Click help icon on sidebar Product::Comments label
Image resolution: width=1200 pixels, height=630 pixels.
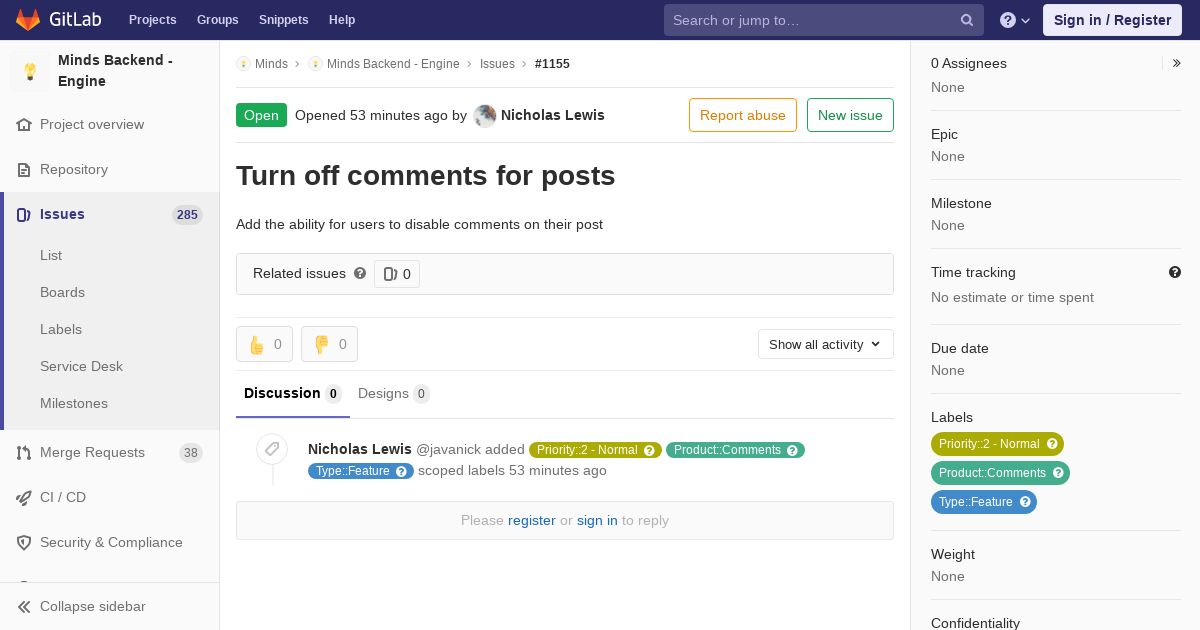(1058, 473)
